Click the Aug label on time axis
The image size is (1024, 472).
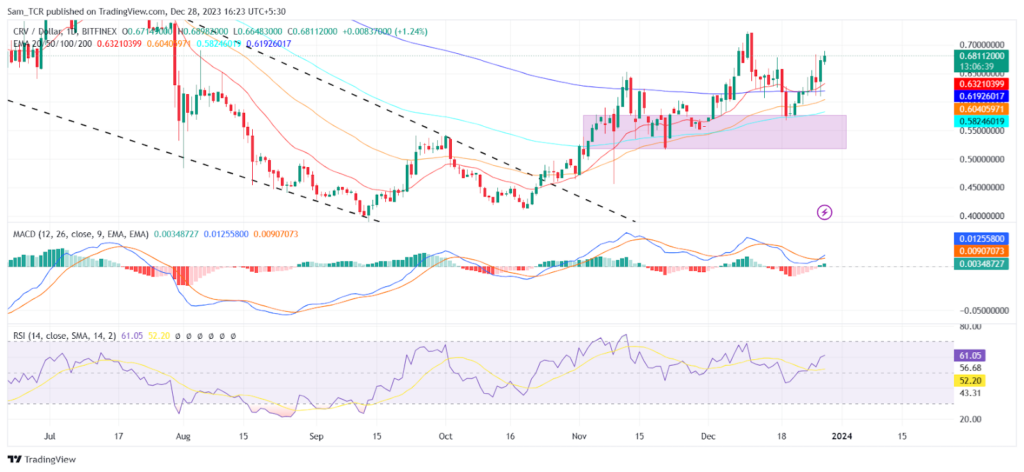click(184, 435)
